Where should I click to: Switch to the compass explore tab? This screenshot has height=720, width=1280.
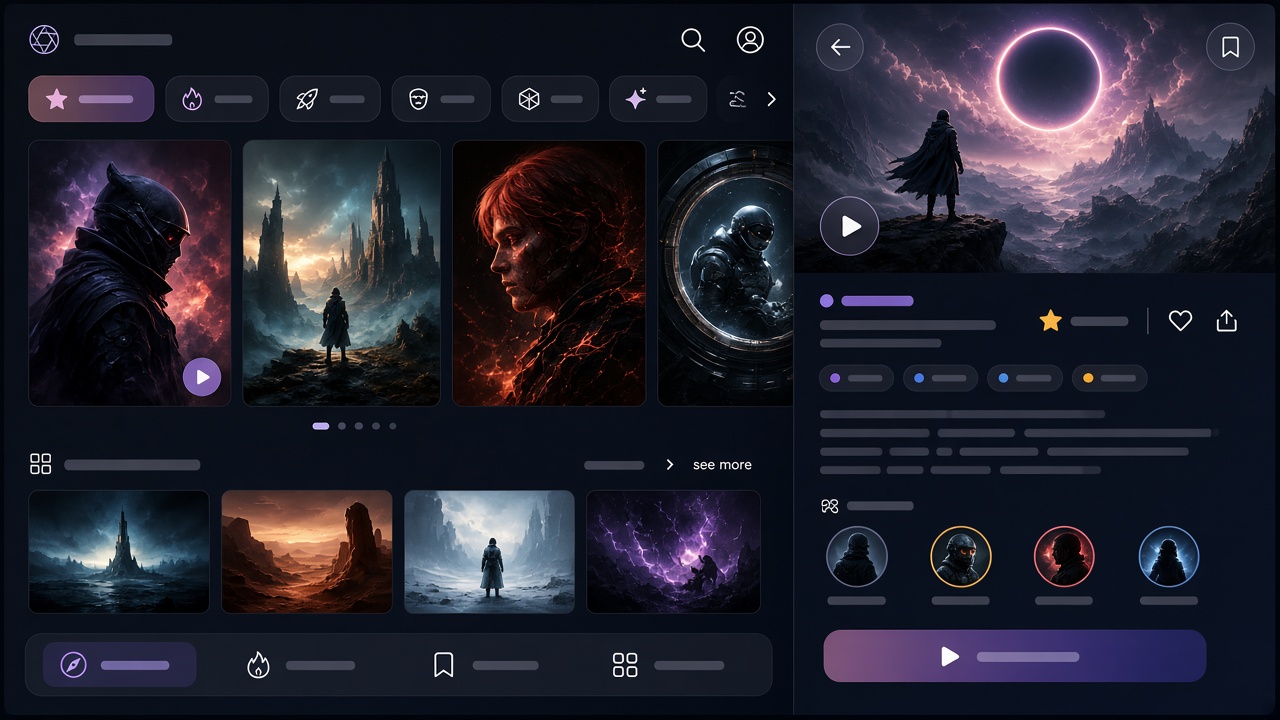click(x=119, y=665)
